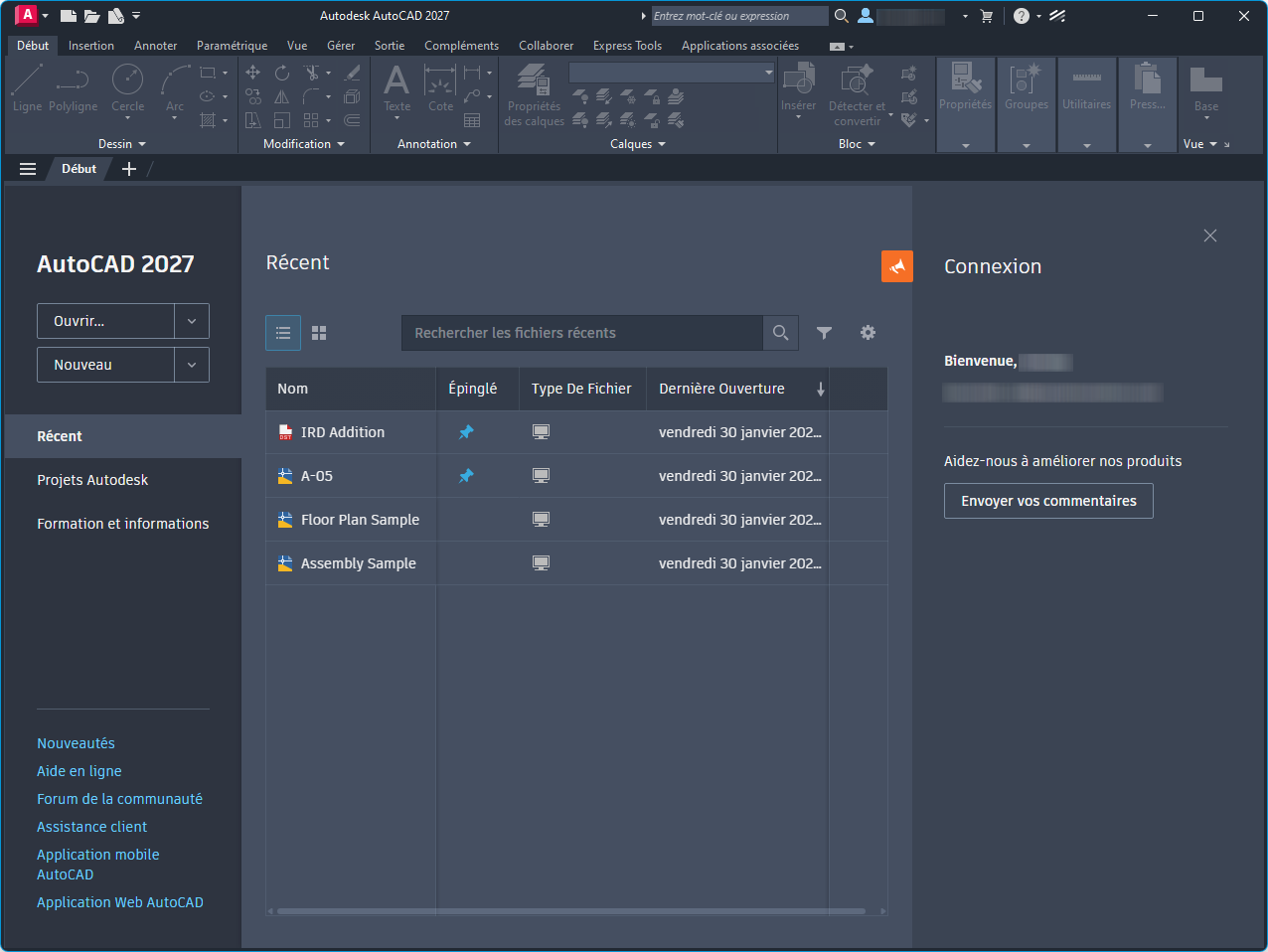This screenshot has width=1268, height=952.
Task: Click the New file icon in the quick access toolbar
Action: tap(68, 16)
